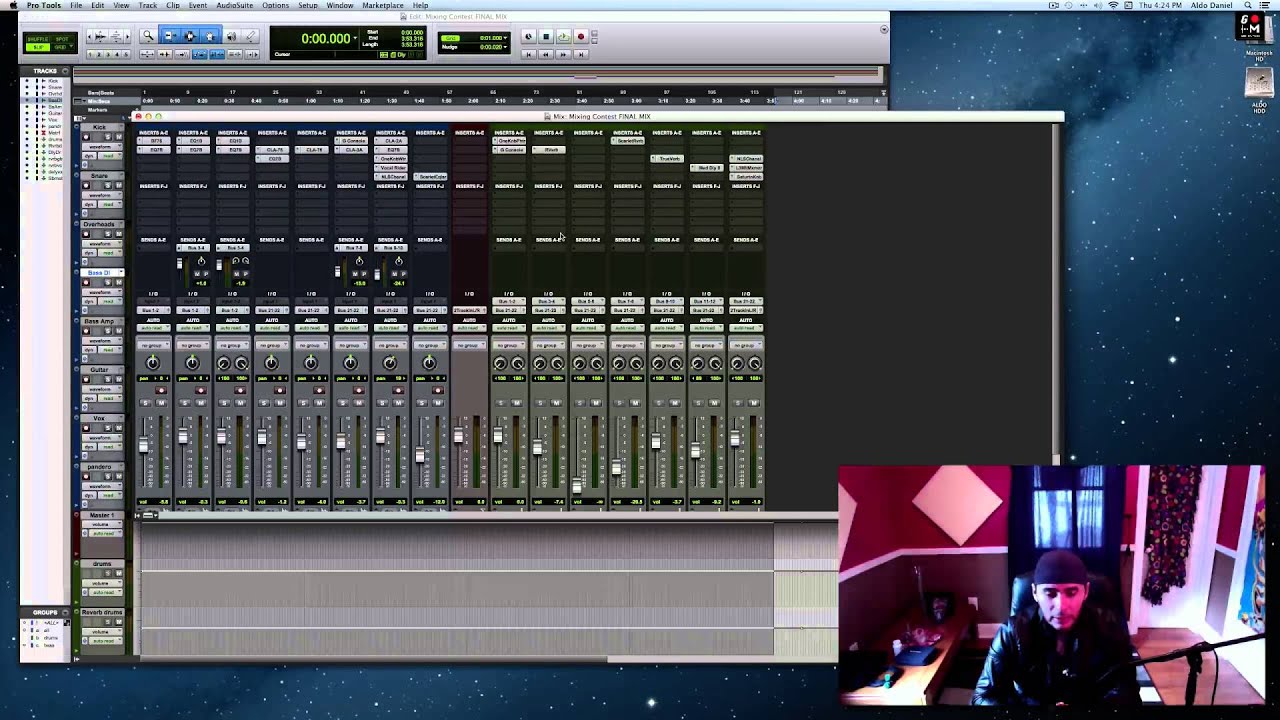Click the first mixer channel's pan knob
Image resolution: width=1280 pixels, height=720 pixels.
(x=153, y=363)
